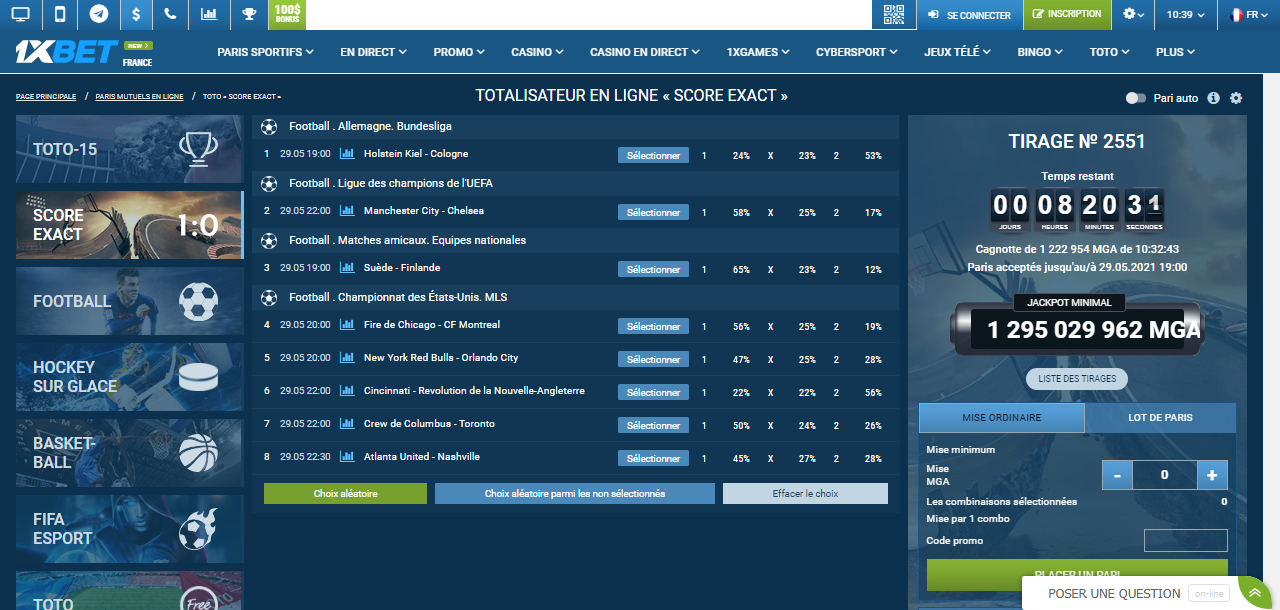Open stats icon for New York Red Bulls match

347,358
